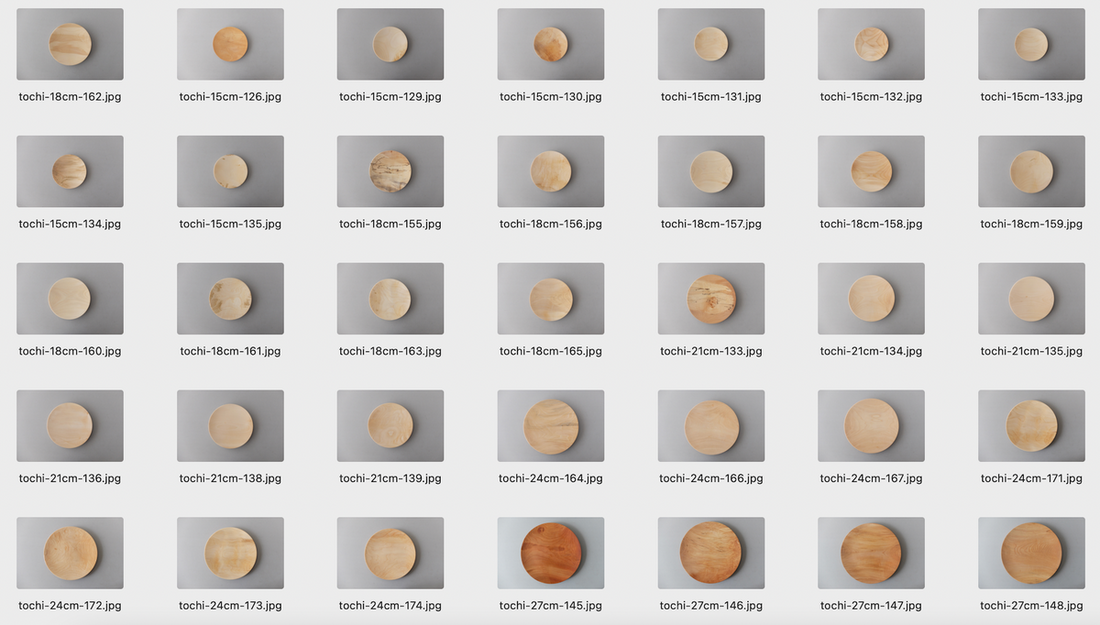This screenshot has height=625, width=1100.
Task: Select the file name tochi-15cm-134.jpg
Action: 70,224
